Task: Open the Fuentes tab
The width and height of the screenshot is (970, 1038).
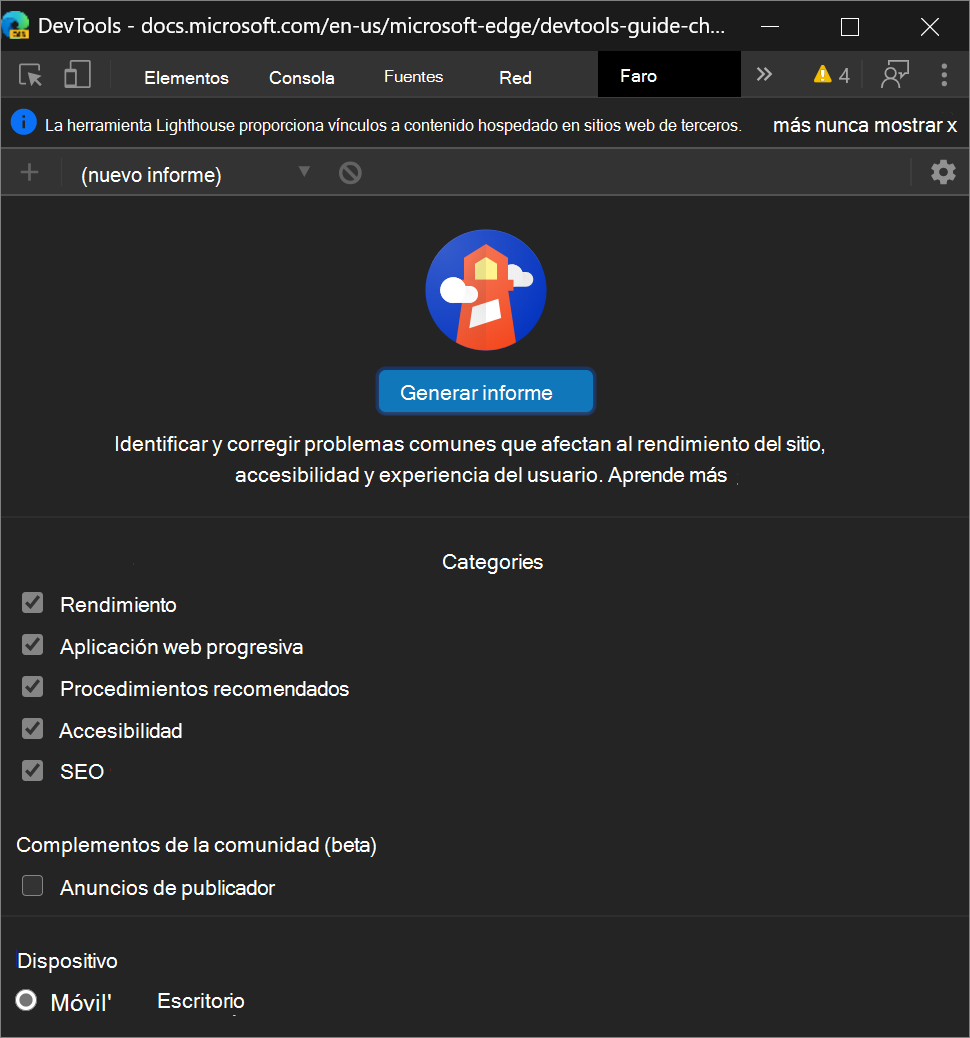Action: (413, 76)
